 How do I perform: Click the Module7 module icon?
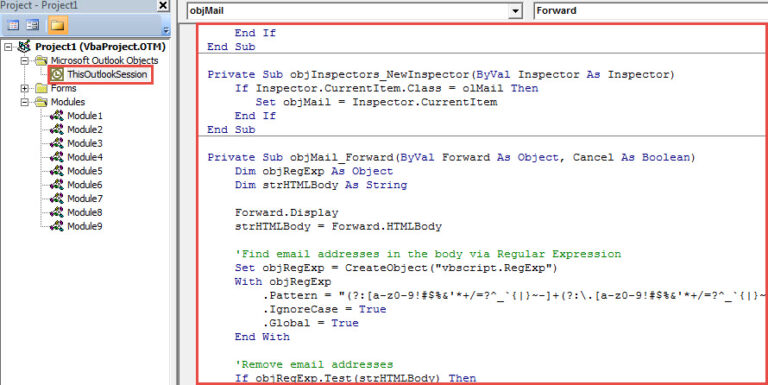[x=57, y=198]
